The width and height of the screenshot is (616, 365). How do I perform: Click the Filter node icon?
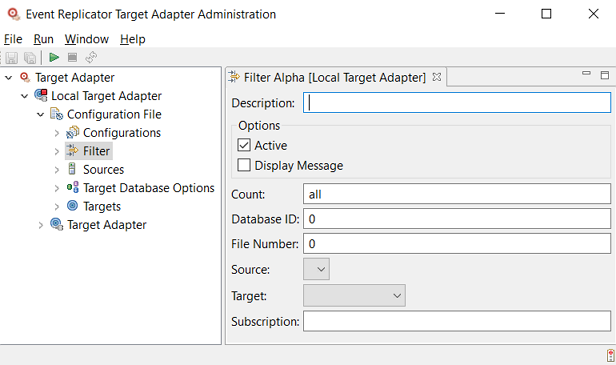(72, 150)
